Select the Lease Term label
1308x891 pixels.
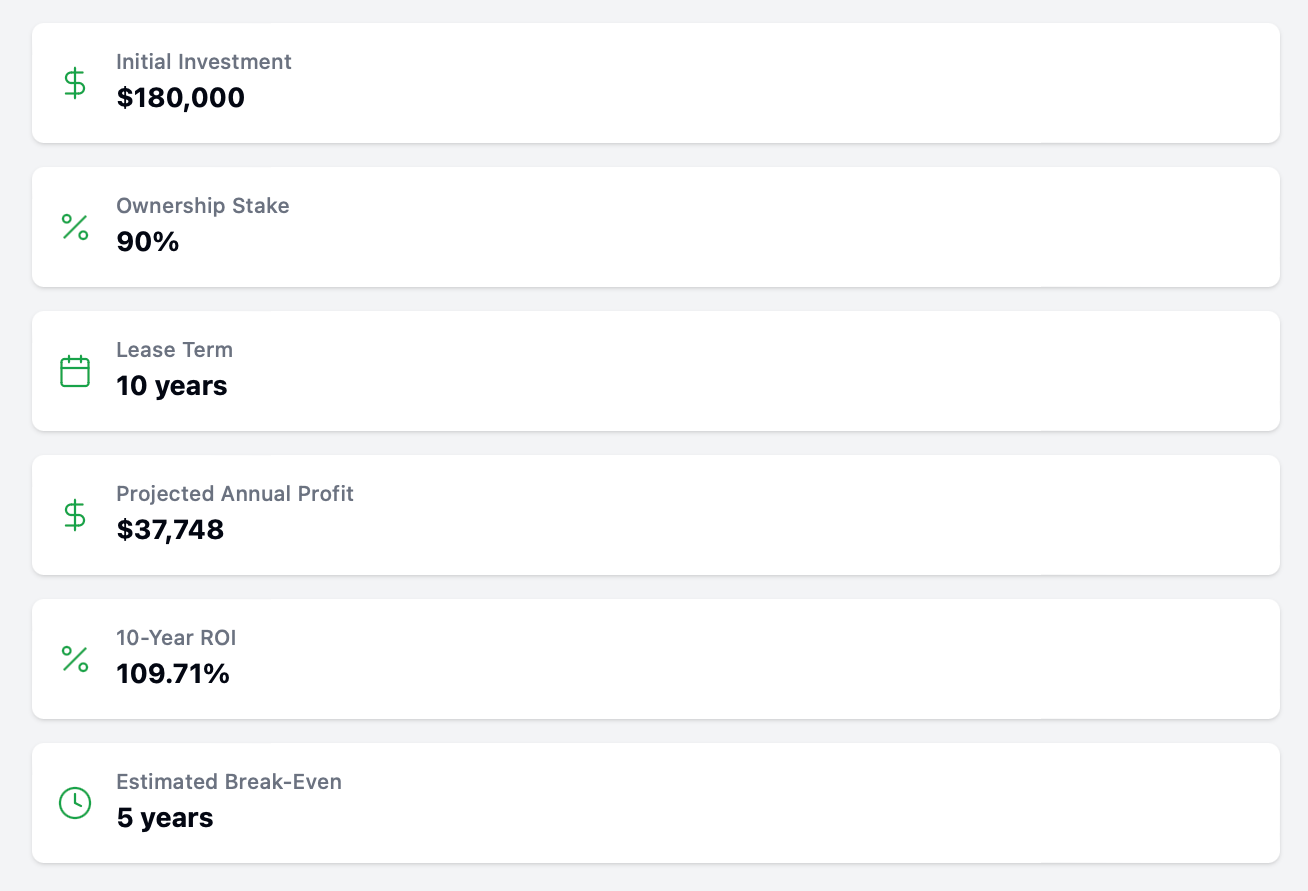(175, 349)
